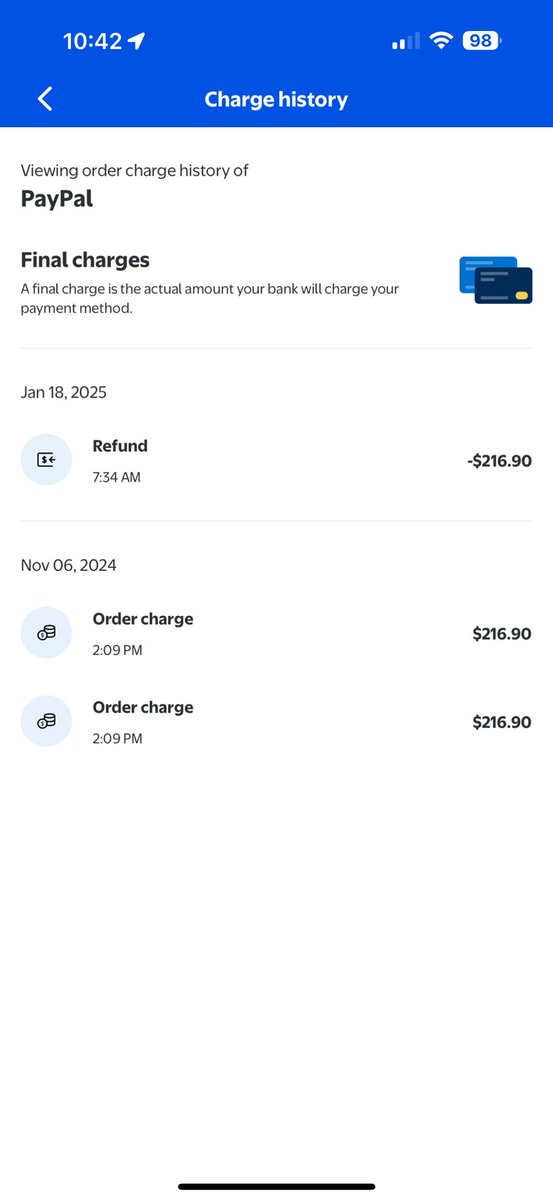
Task: Tap the cellular signal bars icon
Action: tap(406, 42)
